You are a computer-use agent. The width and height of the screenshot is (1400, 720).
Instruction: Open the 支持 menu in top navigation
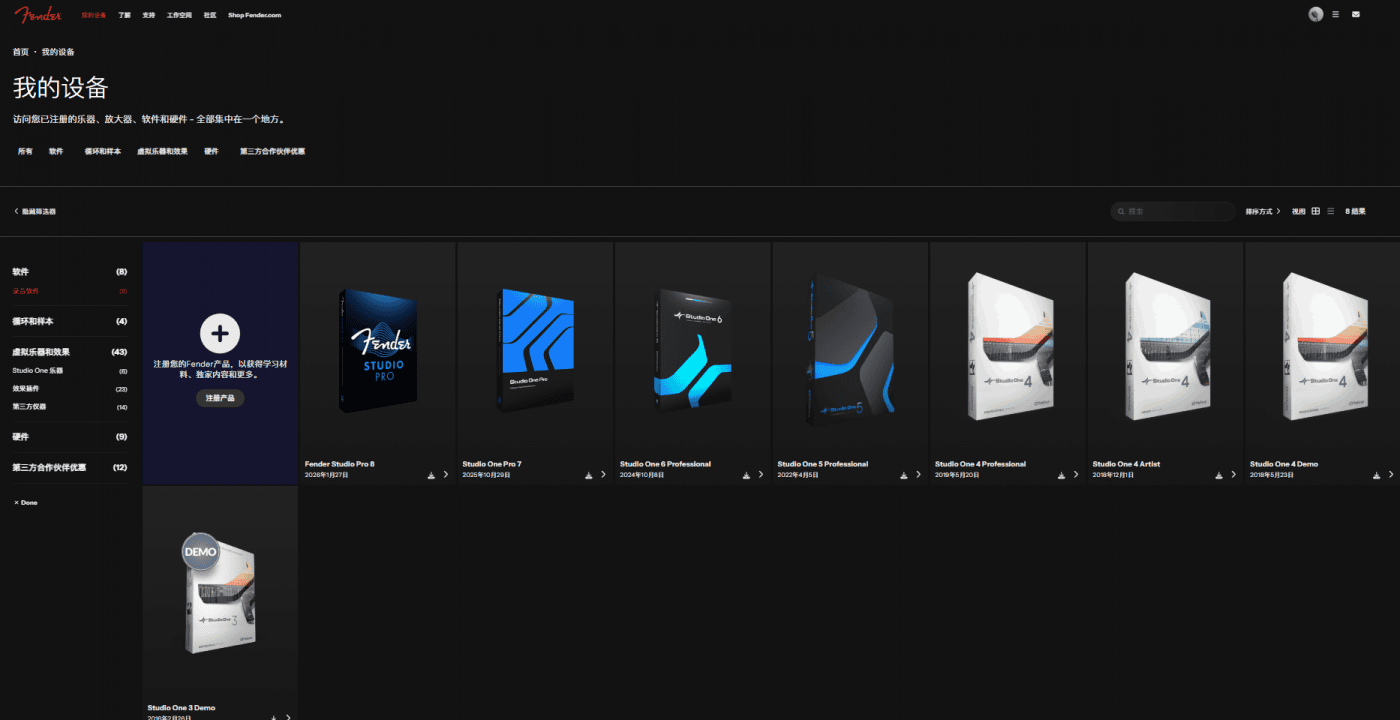[x=149, y=15]
